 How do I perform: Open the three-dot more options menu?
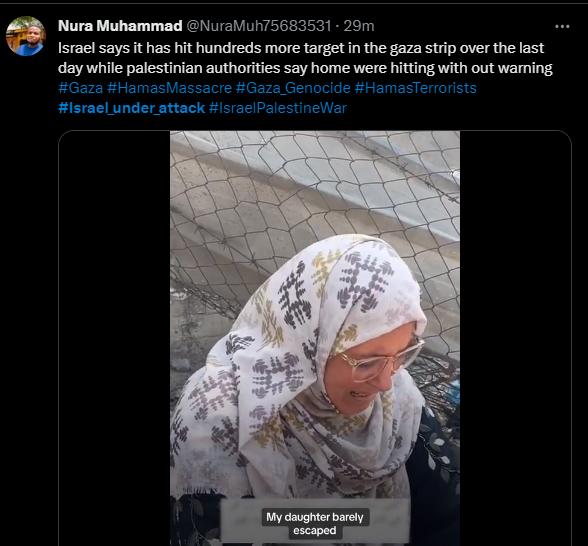tap(562, 26)
